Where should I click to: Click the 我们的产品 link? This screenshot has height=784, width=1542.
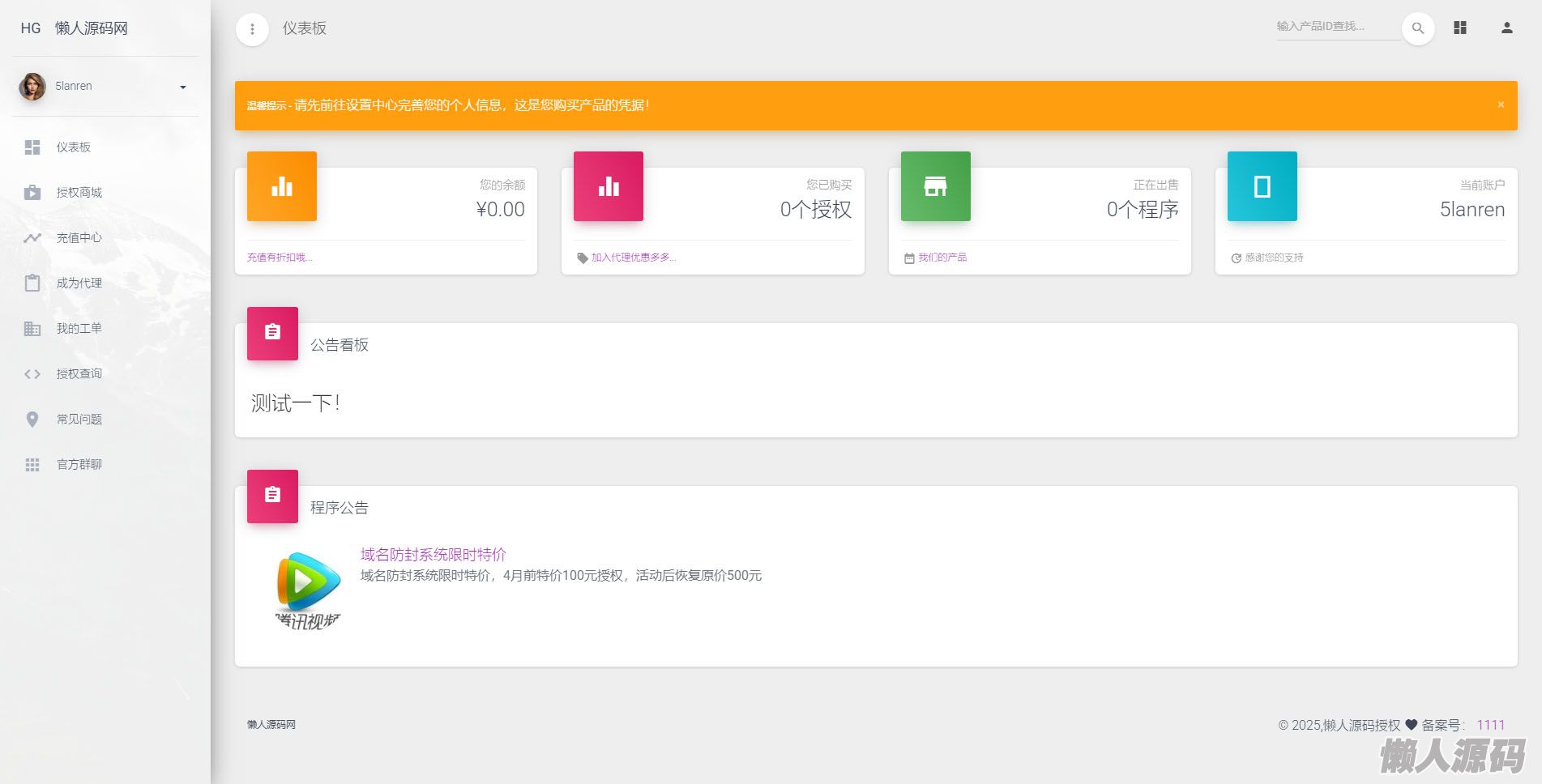click(942, 258)
